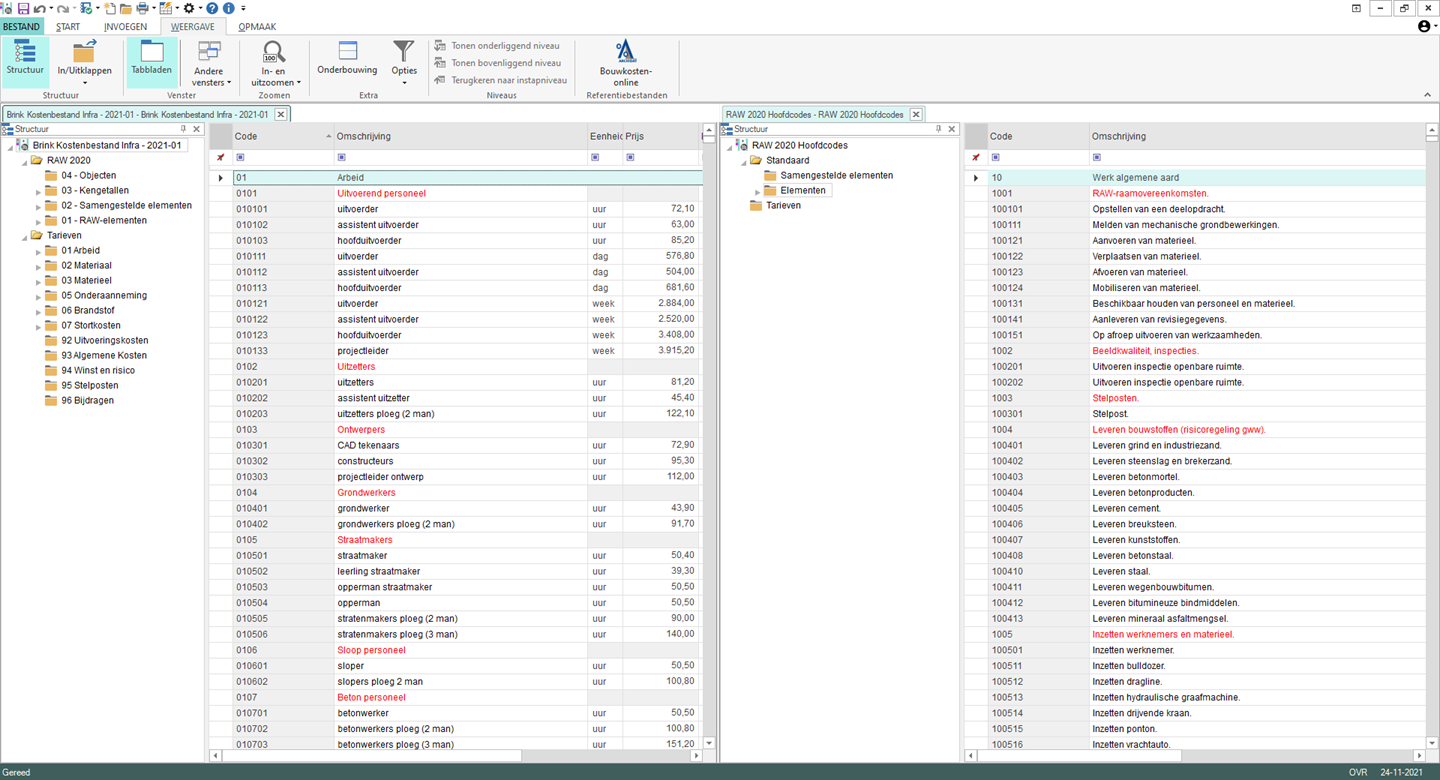This screenshot has height=780, width=1440.
Task: Click Terugkeren naar instapniveau
Action: click(501, 80)
